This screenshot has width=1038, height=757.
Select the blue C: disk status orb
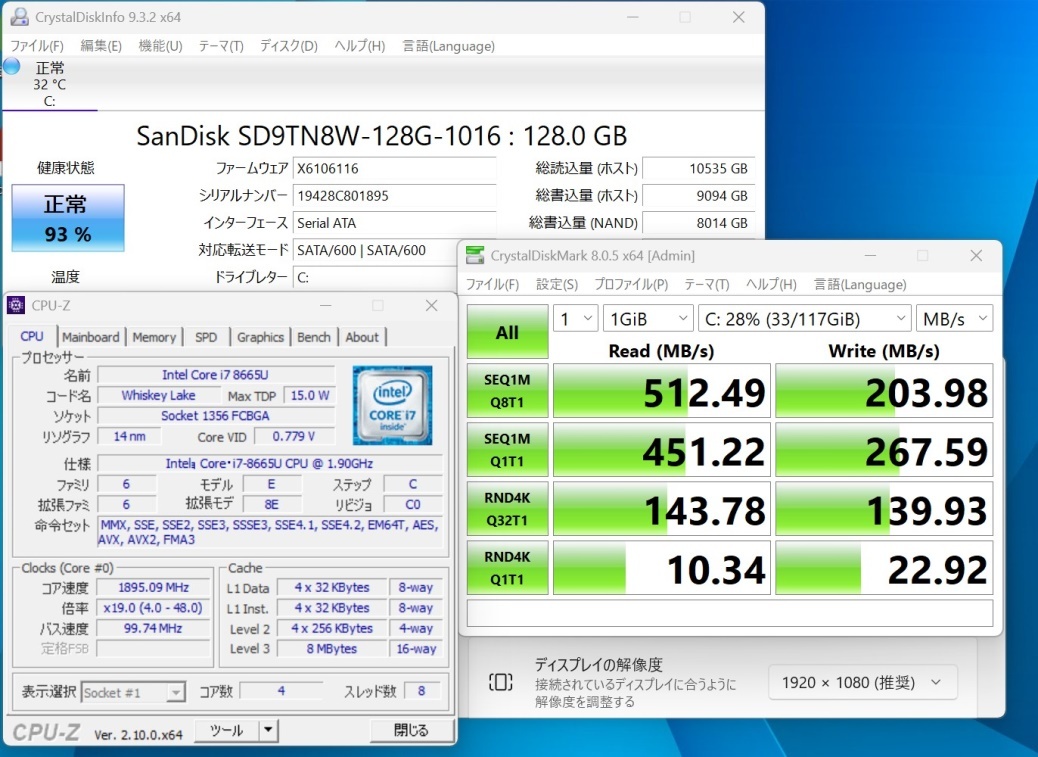(11, 66)
